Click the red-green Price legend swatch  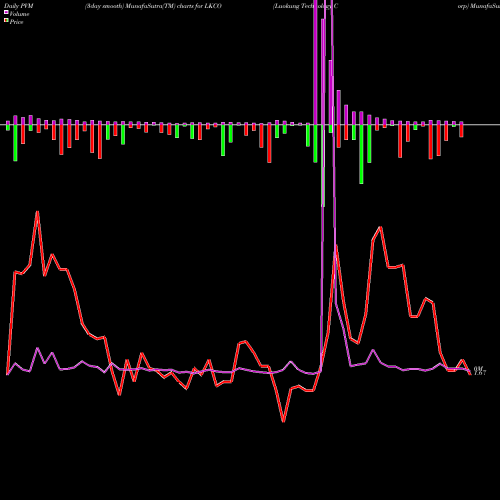[6, 21]
